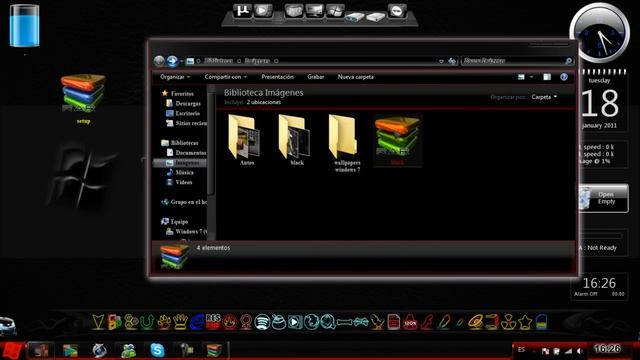Select Equipo in the navigation pane
640x360 pixels.
(175, 221)
